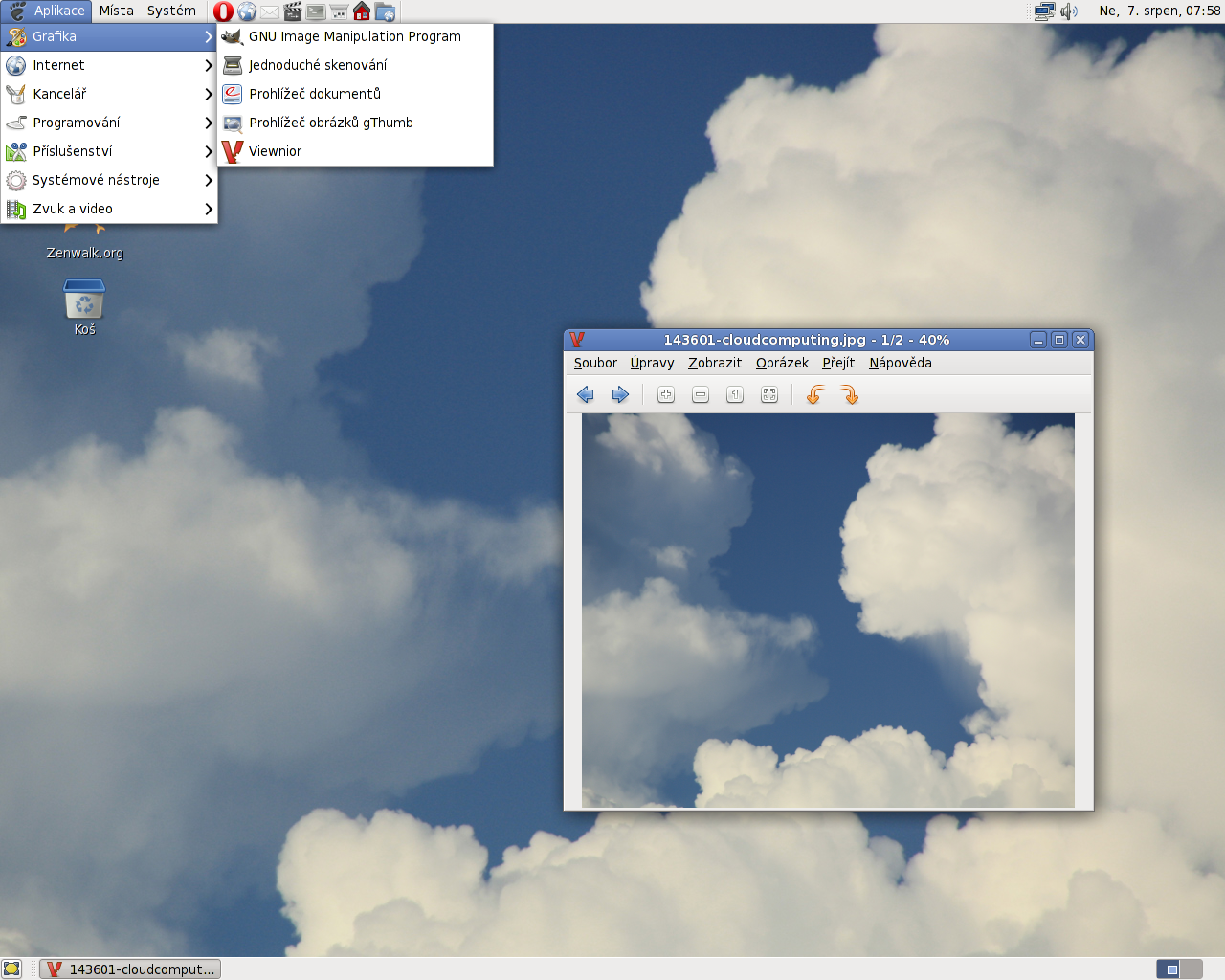This screenshot has width=1225, height=980.
Task: Rotate image counterclockwise in Viewnior
Action: [815, 394]
